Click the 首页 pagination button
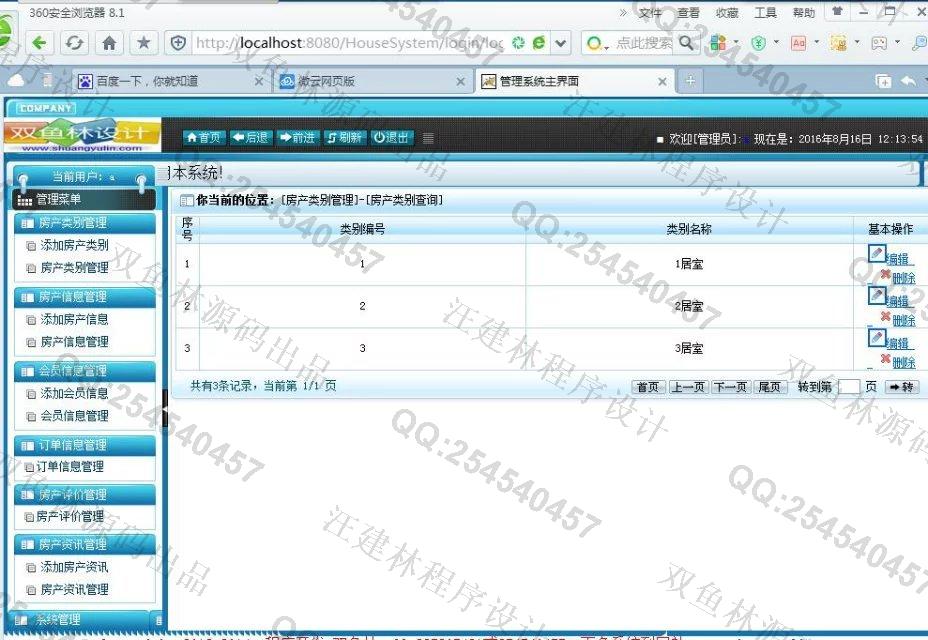Image resolution: width=928 pixels, height=640 pixels. click(648, 387)
